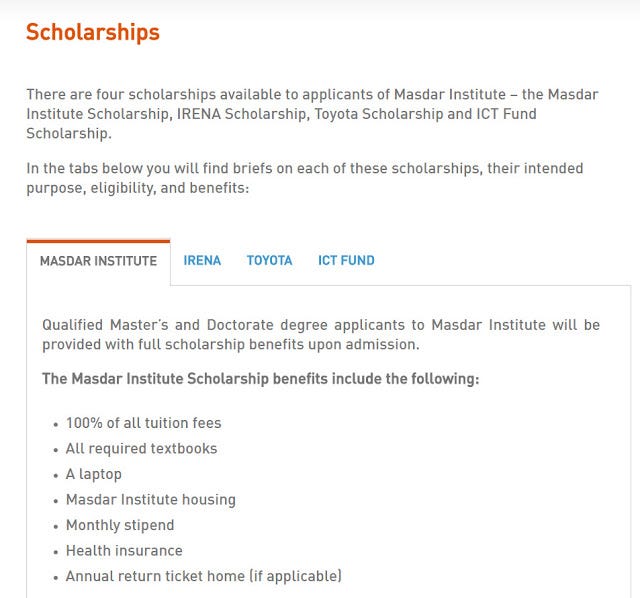Click the bold 'Scholarship benefits include' line
The image size is (640, 598).
(260, 379)
